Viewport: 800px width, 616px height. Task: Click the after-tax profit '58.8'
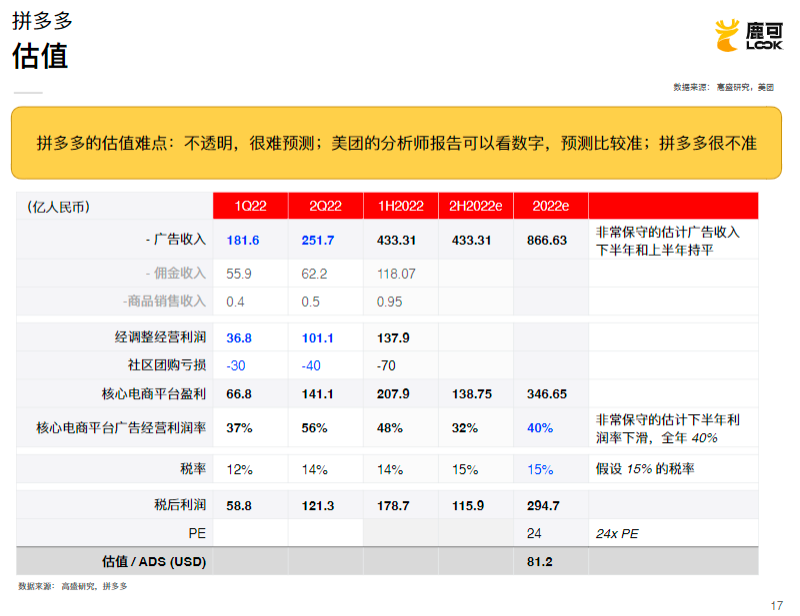[239, 506]
